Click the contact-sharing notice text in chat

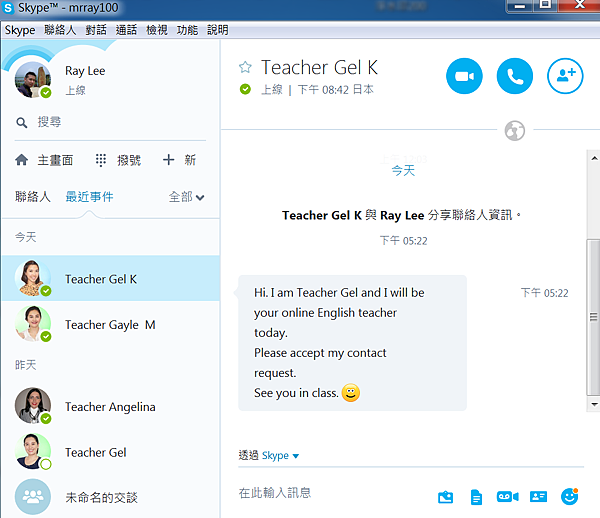click(401, 215)
